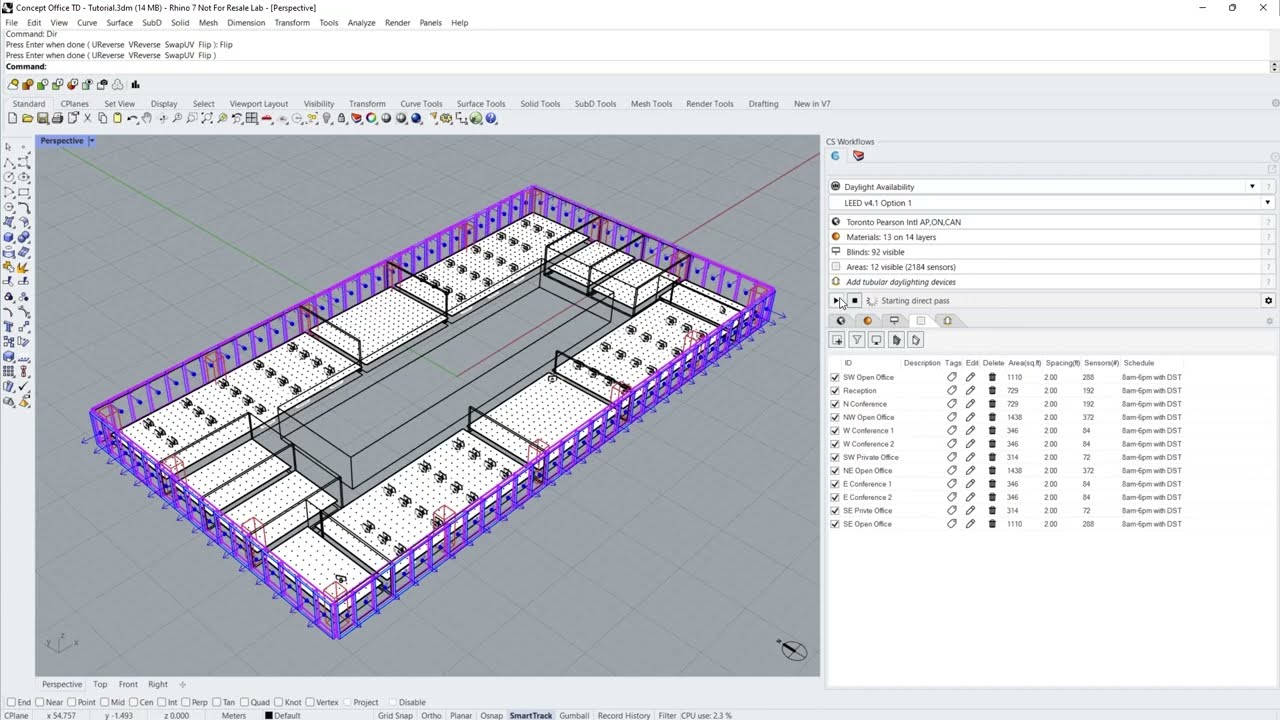Click the filter funnel icon in CS panel
1280x720 pixels.
point(857,340)
